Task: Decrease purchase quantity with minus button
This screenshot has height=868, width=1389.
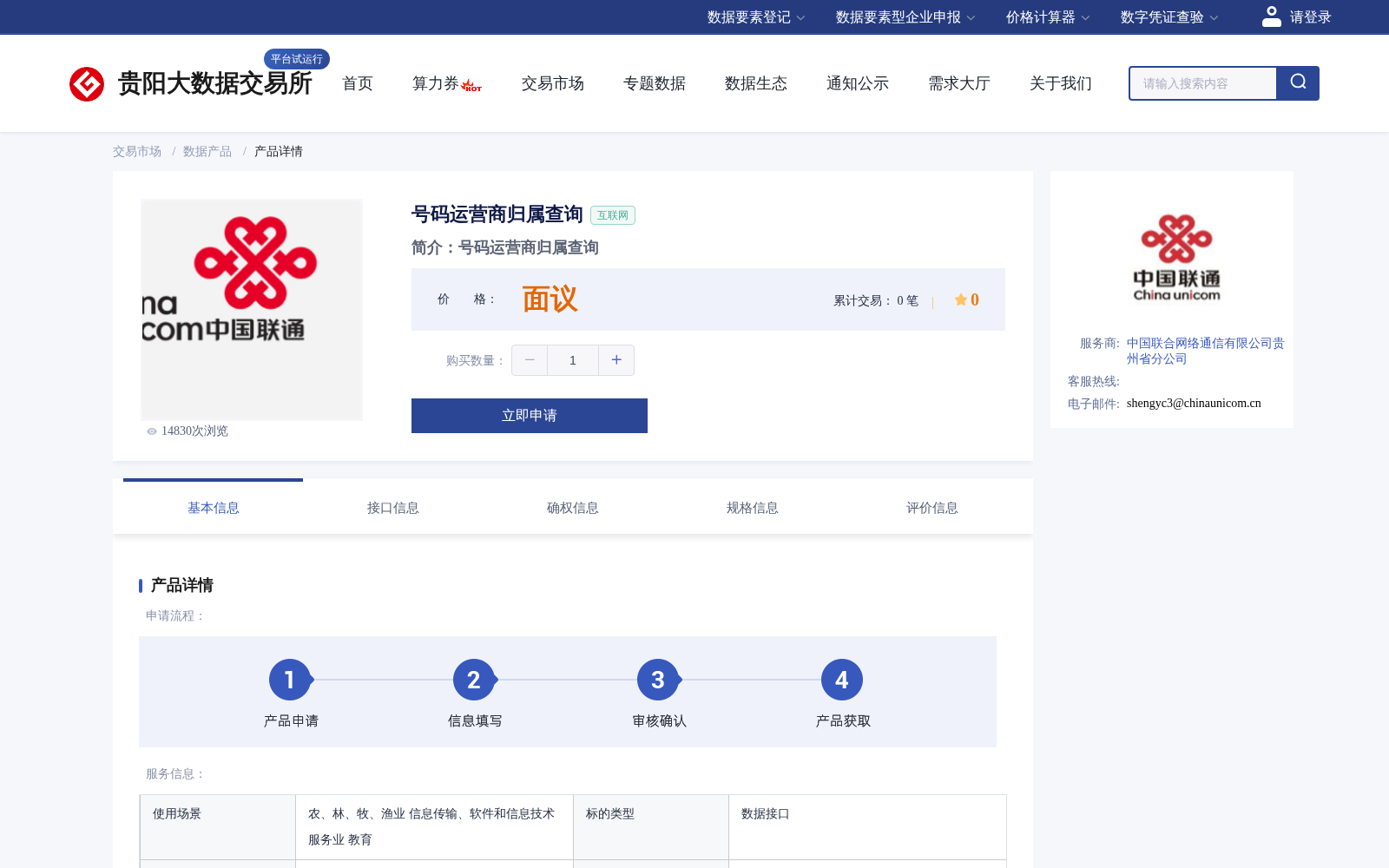Action: coord(530,360)
